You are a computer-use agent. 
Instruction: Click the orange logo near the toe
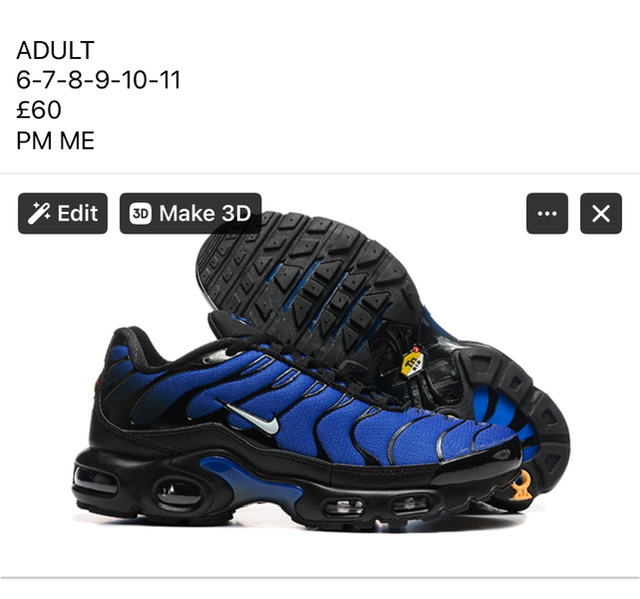click(x=521, y=486)
